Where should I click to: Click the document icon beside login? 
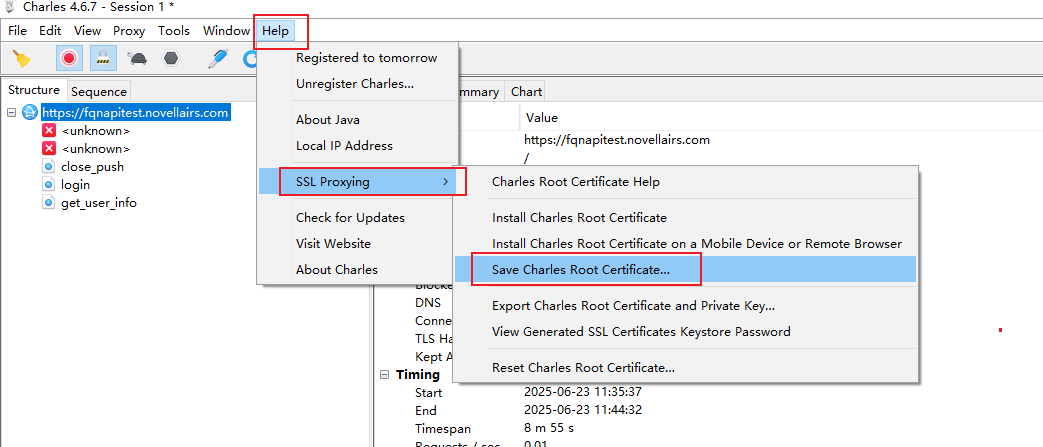[48, 185]
